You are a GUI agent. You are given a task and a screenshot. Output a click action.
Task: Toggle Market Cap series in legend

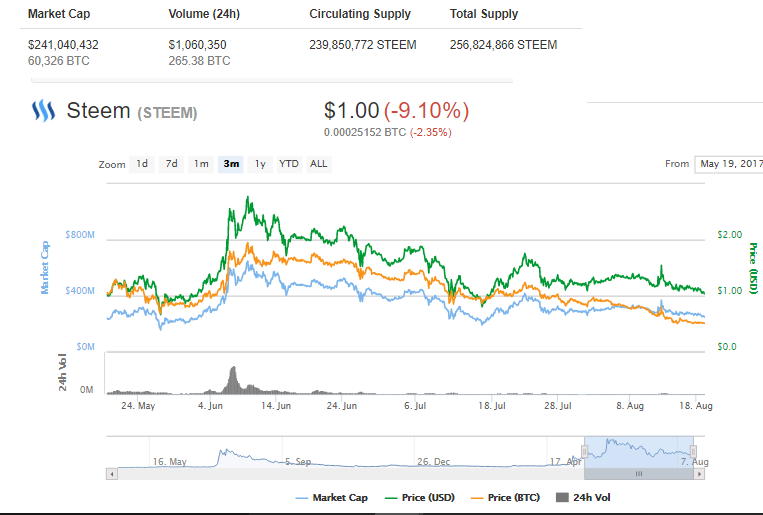coord(331,497)
